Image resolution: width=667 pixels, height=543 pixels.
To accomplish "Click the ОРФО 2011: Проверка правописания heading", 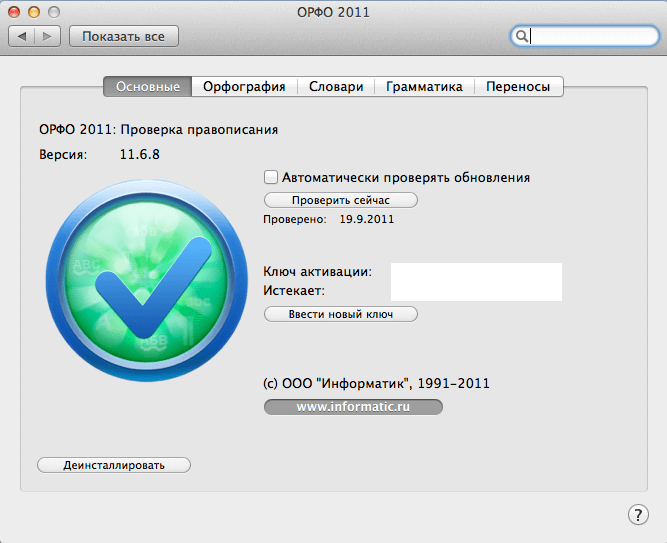I will (x=159, y=129).
